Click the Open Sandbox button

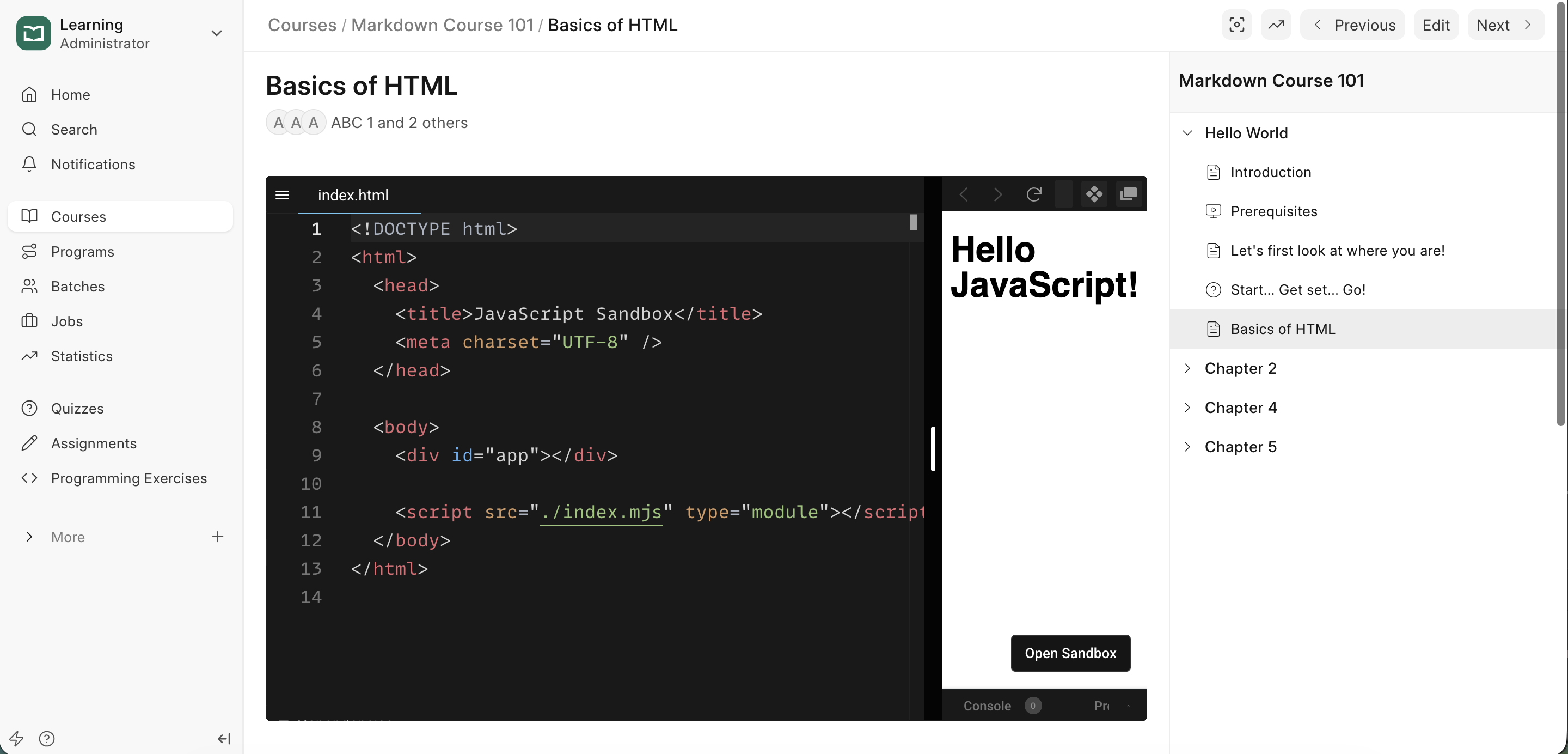click(x=1070, y=653)
